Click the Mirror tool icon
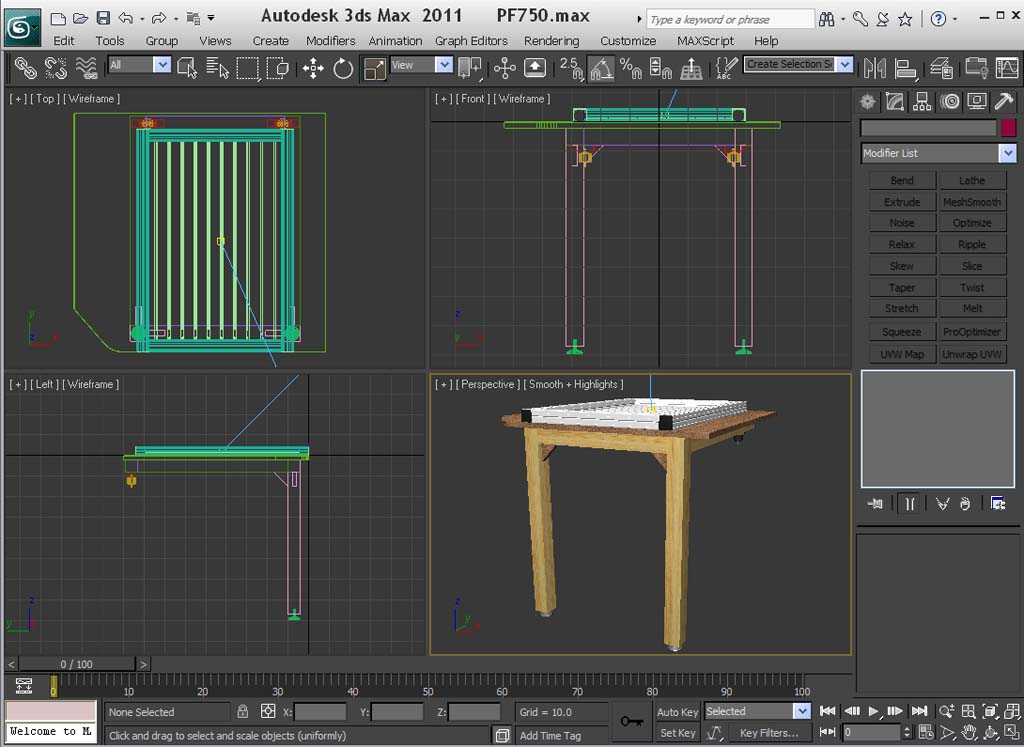The width and height of the screenshot is (1024, 747). [874, 67]
